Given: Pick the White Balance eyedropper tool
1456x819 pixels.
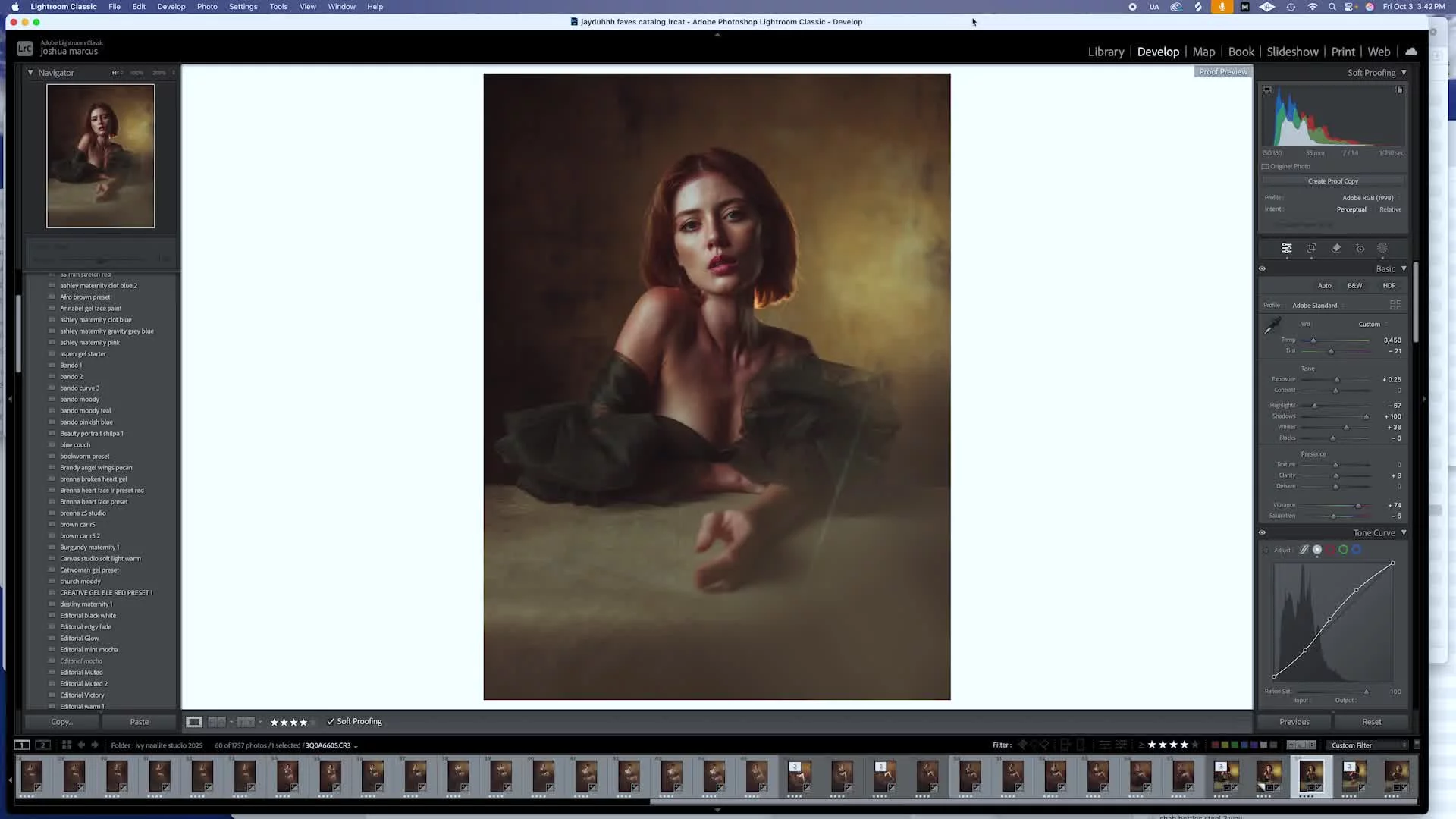Looking at the screenshot, I should coord(1272,326).
